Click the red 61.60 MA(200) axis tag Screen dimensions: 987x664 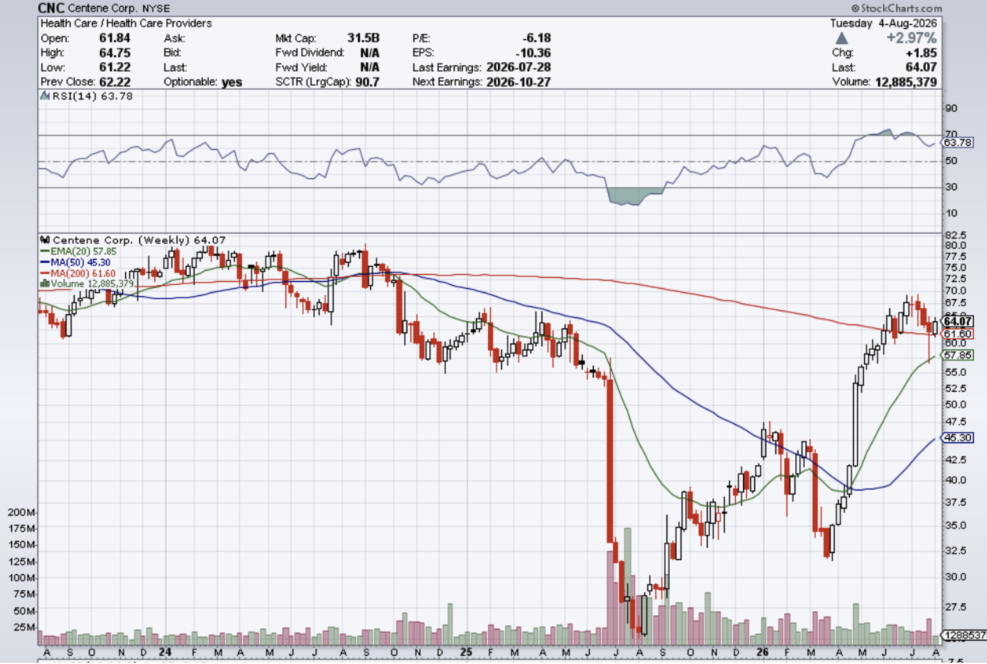tap(957, 334)
